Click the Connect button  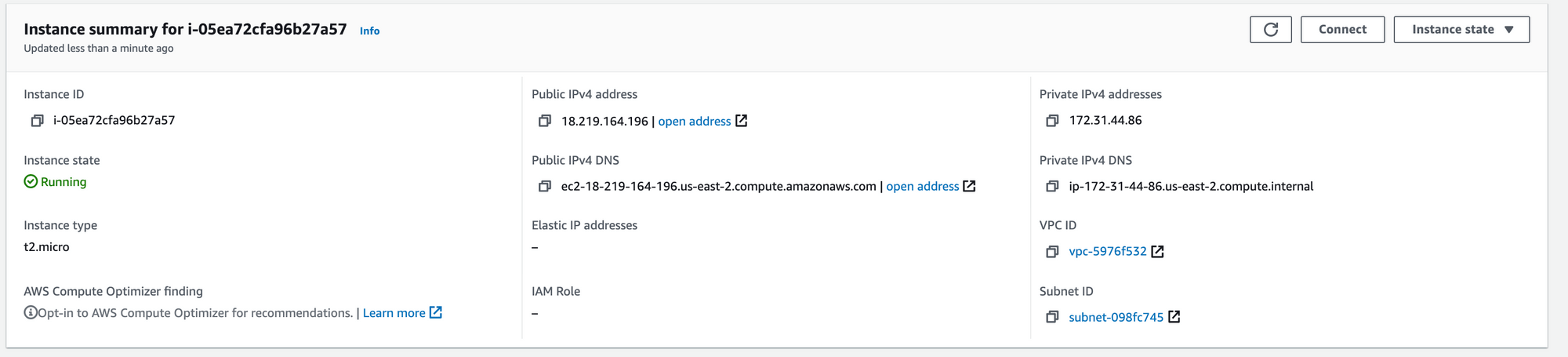(x=1342, y=30)
